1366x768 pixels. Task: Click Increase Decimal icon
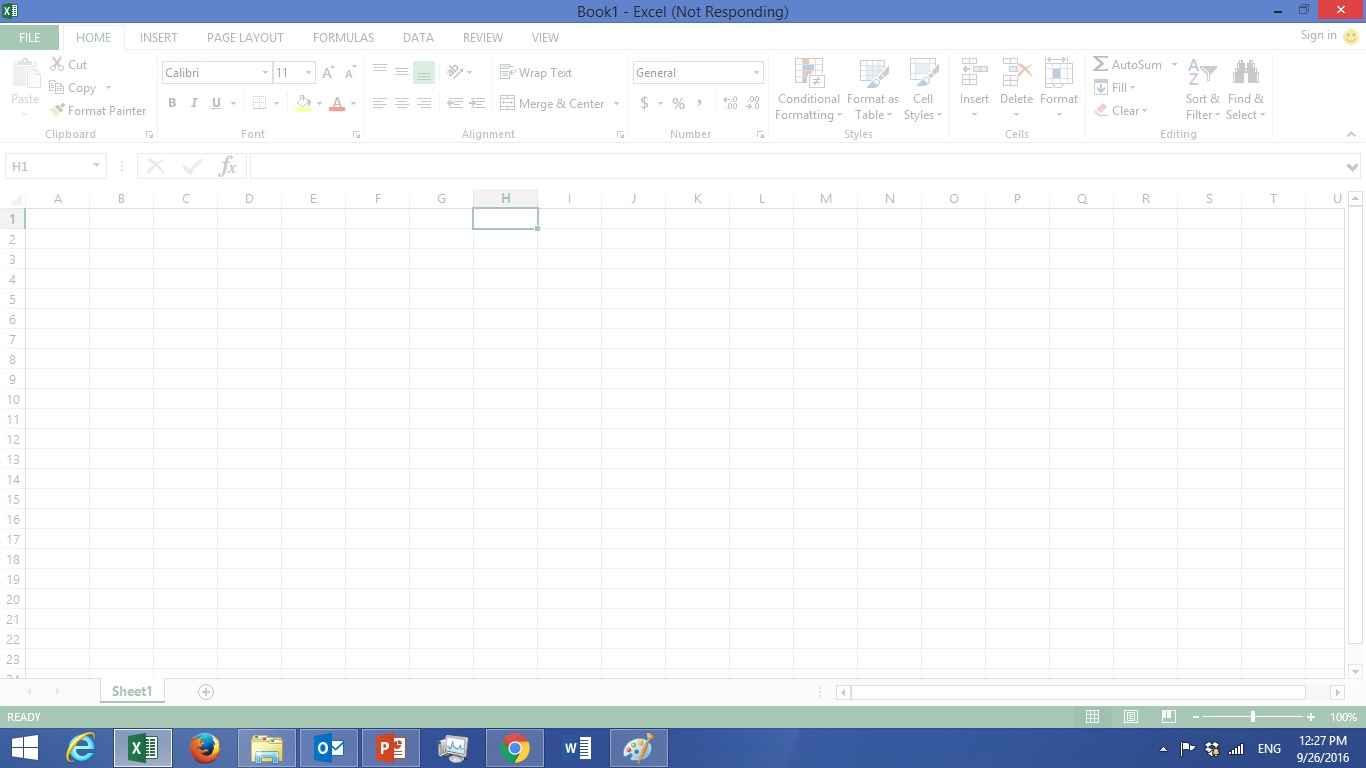730,103
